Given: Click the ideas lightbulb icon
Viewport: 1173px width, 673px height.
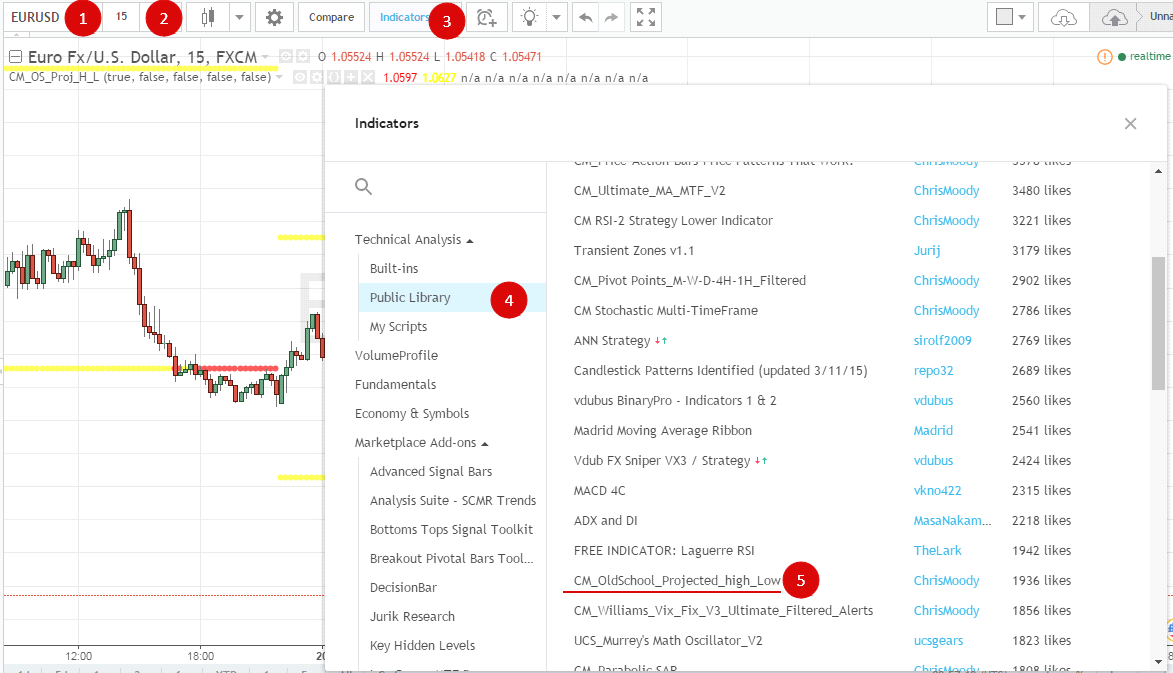Looking at the screenshot, I should point(530,17).
